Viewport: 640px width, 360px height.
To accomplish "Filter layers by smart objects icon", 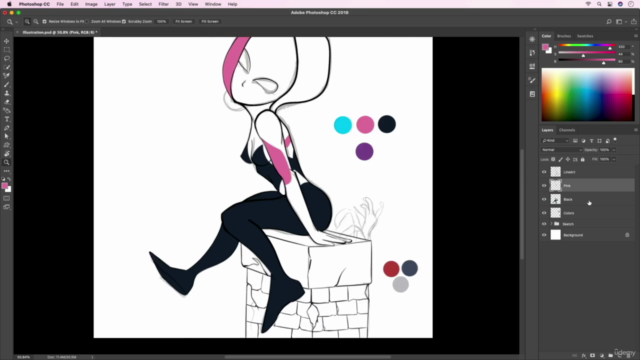I will click(x=608, y=141).
